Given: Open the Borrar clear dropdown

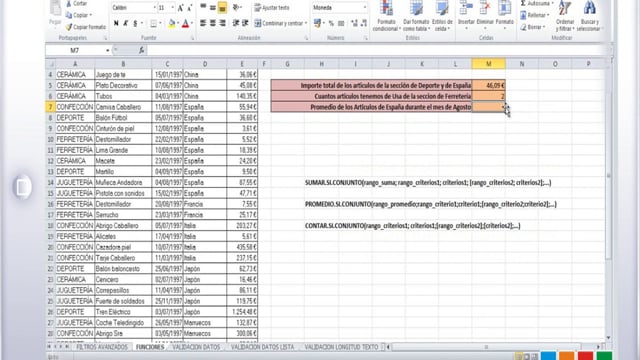Looking at the screenshot, I should point(533,27).
